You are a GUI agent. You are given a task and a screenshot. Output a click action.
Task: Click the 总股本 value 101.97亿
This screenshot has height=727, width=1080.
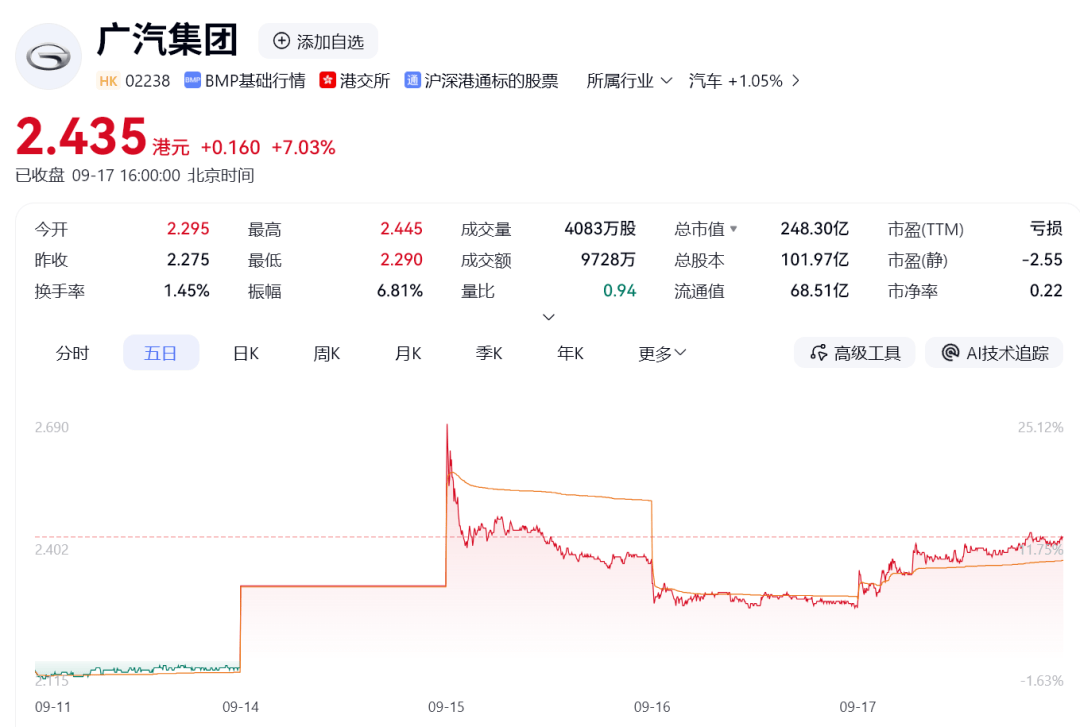coord(814,260)
